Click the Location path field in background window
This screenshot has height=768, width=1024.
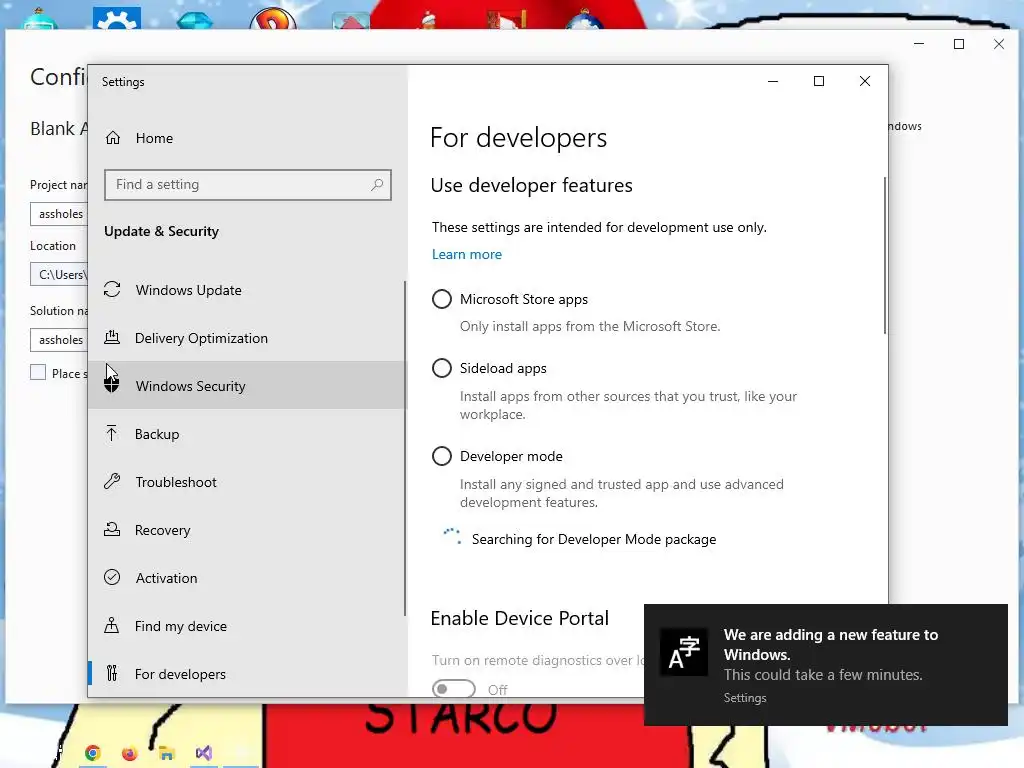pos(59,274)
